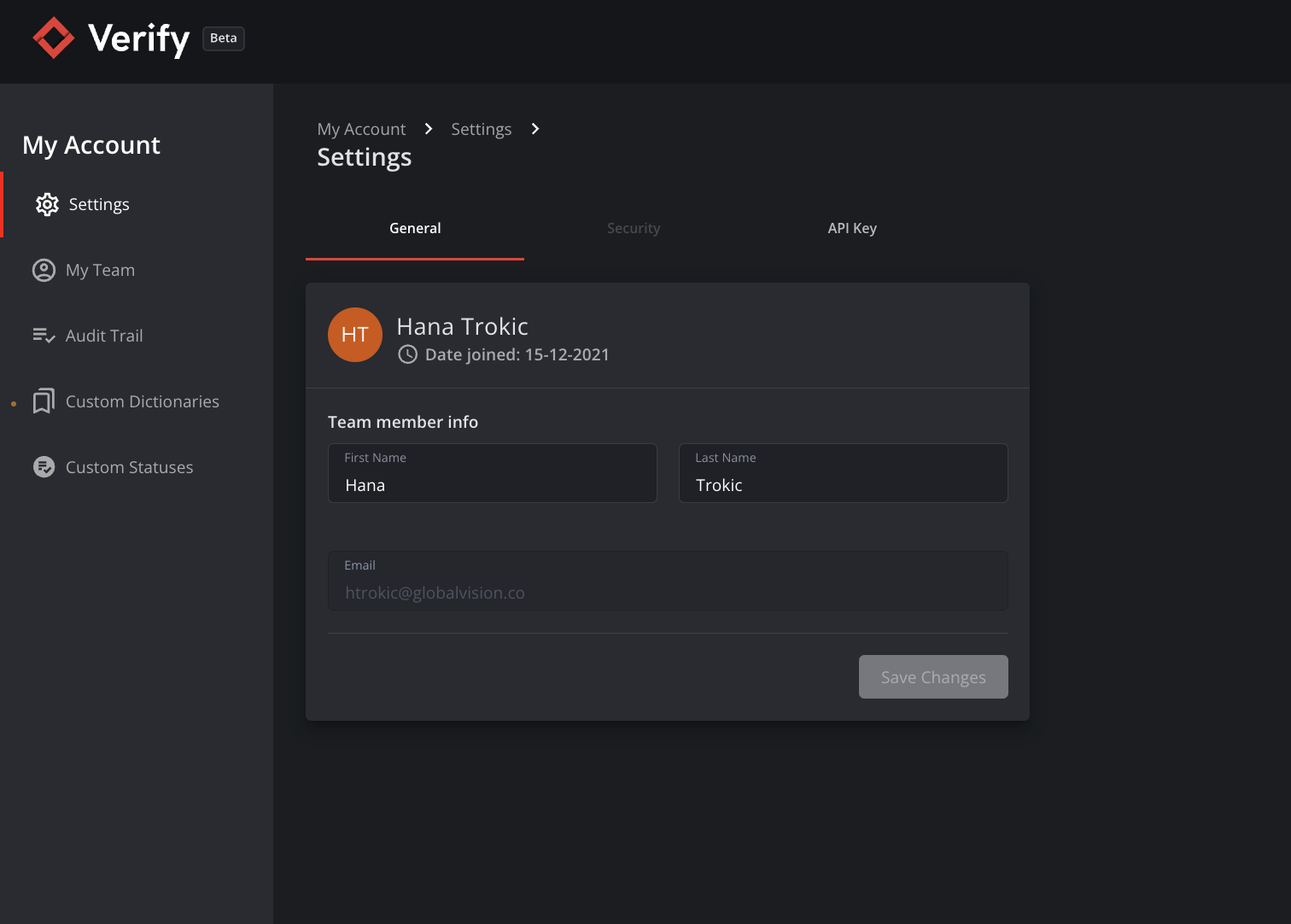Click the clock icon beside Date joined
This screenshot has height=924, width=1291.
(x=408, y=354)
